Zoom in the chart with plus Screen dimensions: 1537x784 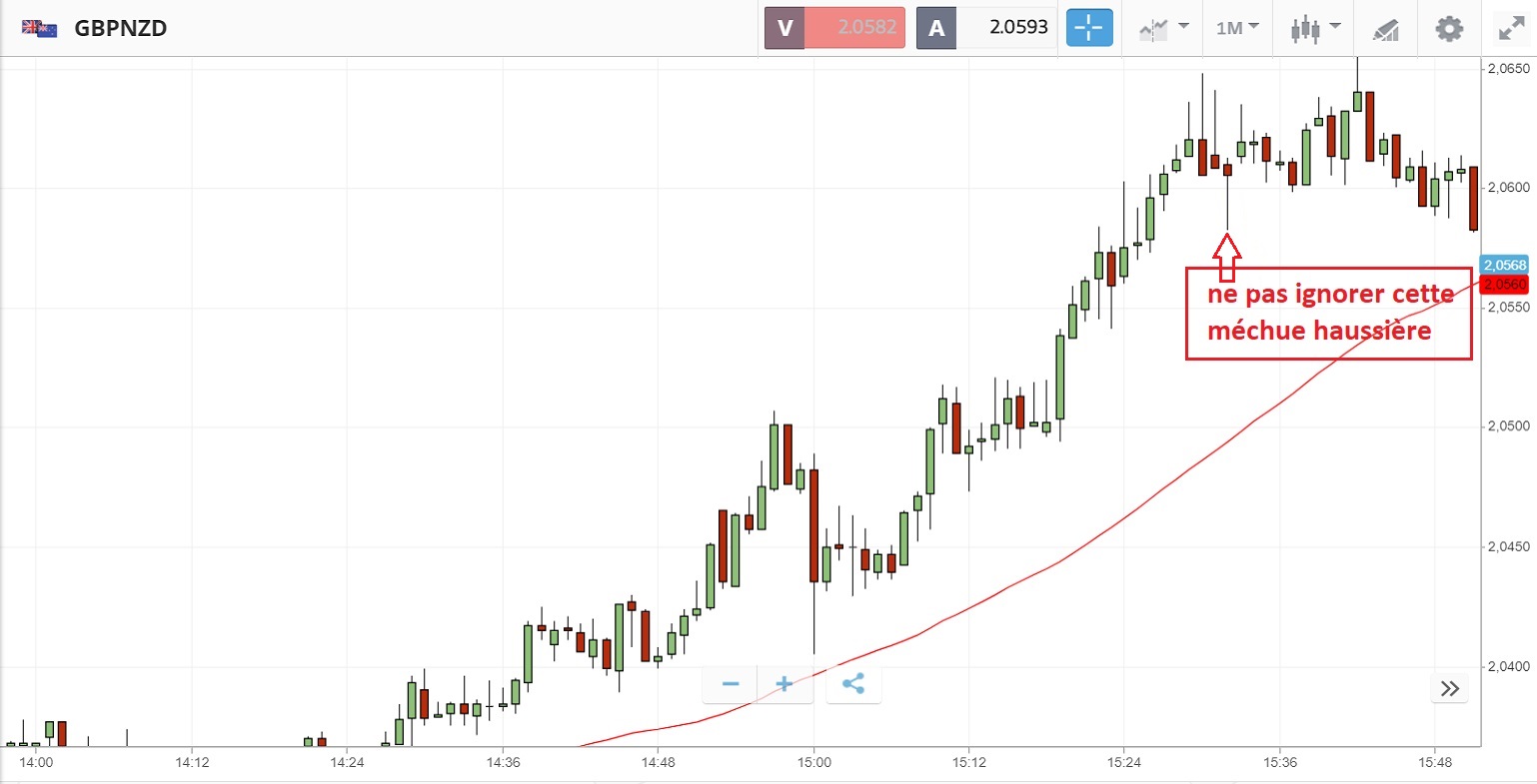[784, 684]
